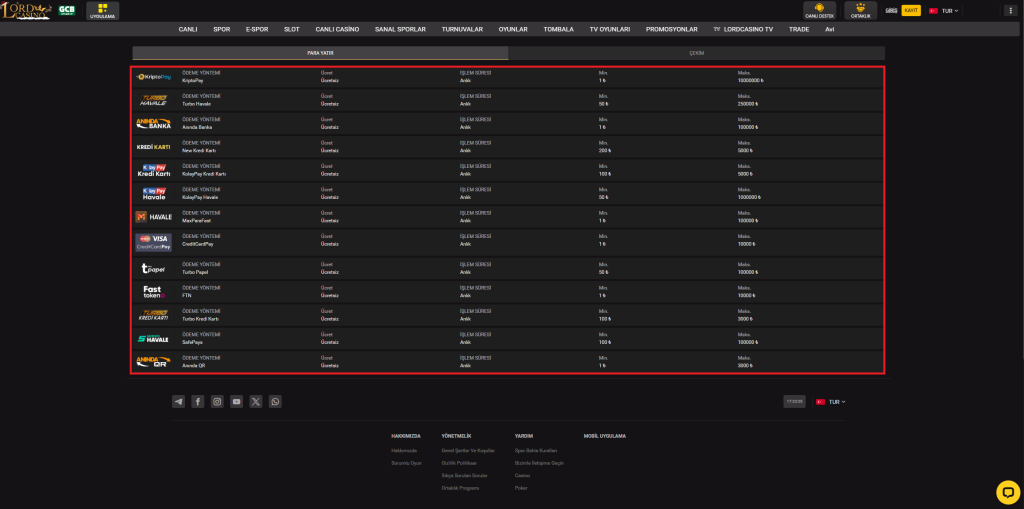Click the X (Twitter) icon

(256, 401)
